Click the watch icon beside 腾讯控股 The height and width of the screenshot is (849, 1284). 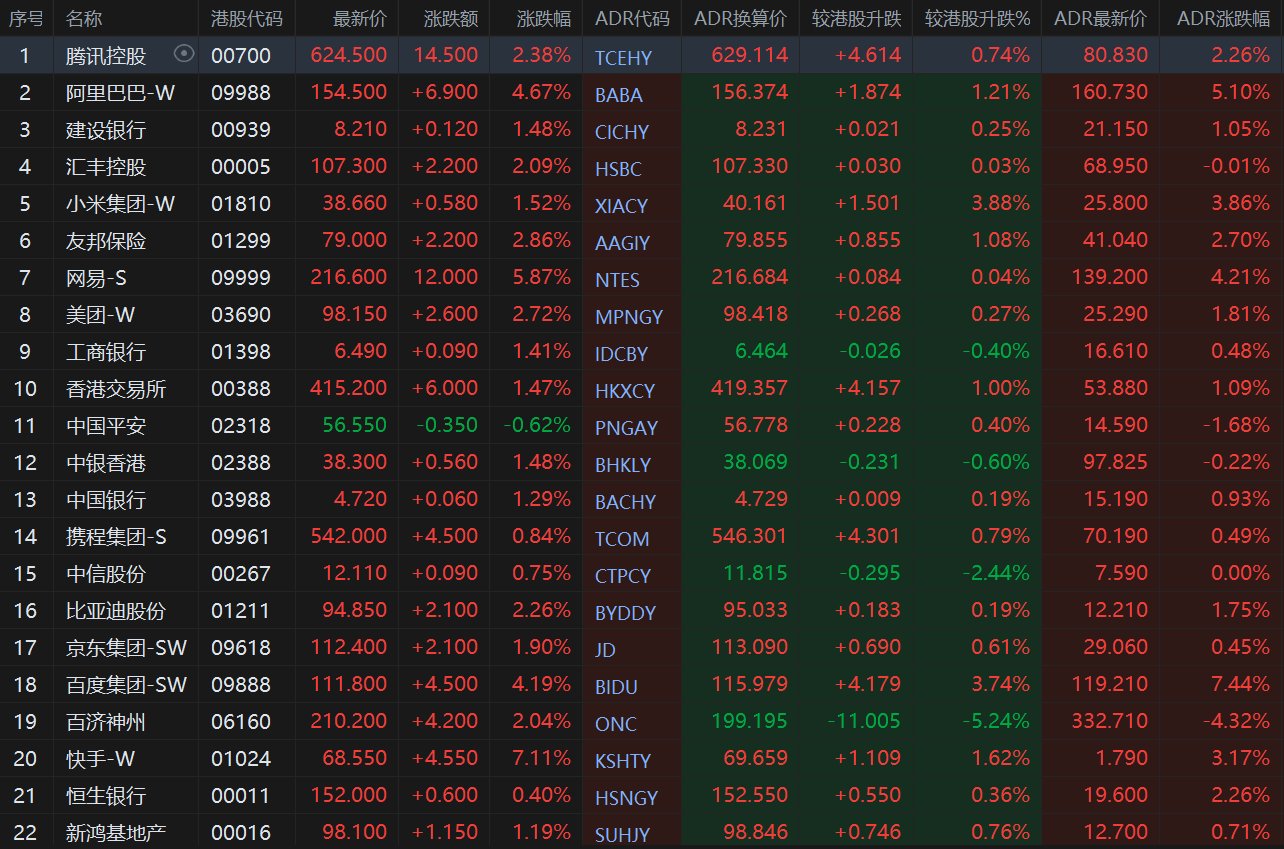[184, 54]
